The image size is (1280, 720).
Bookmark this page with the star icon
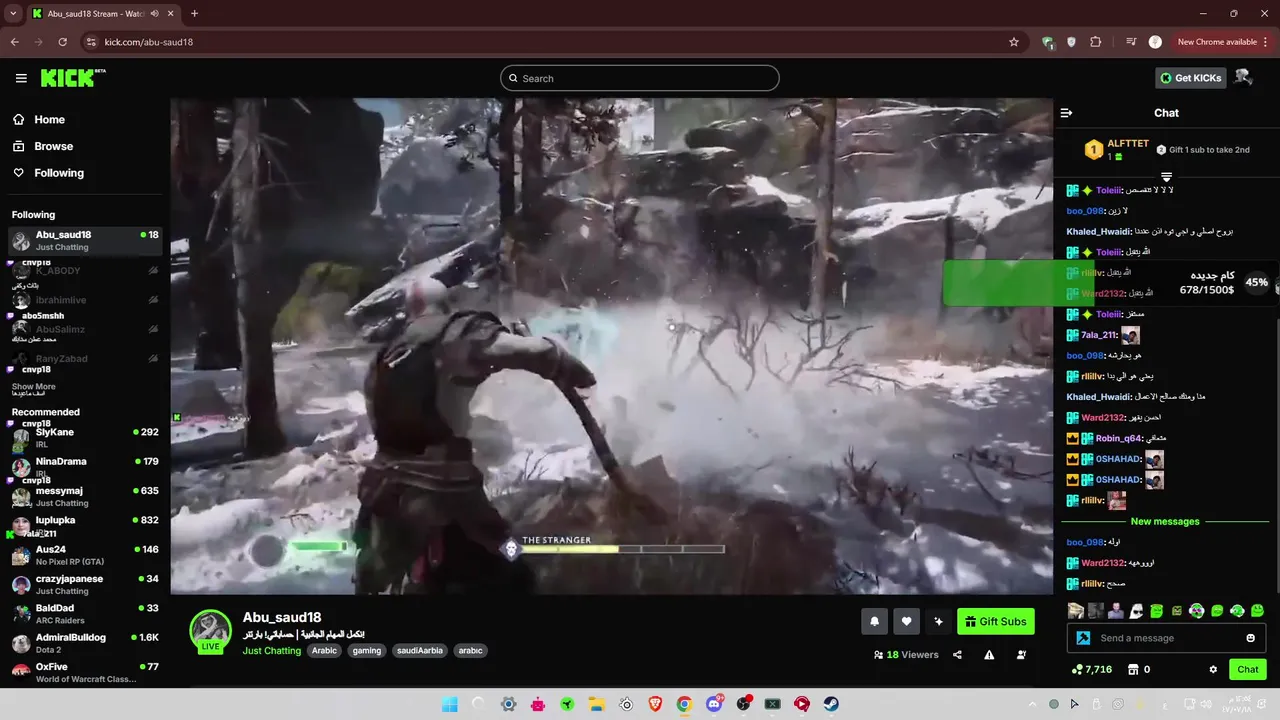click(1014, 42)
